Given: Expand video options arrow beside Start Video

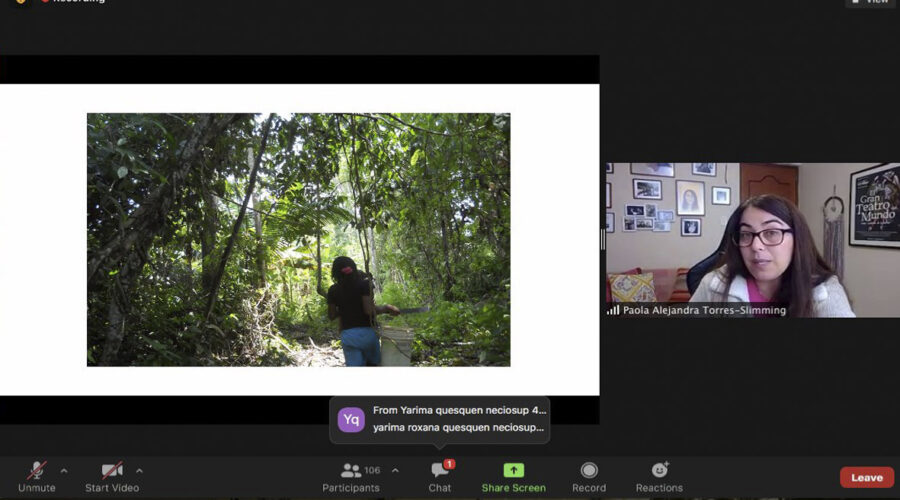Looking at the screenshot, I should click(x=139, y=471).
